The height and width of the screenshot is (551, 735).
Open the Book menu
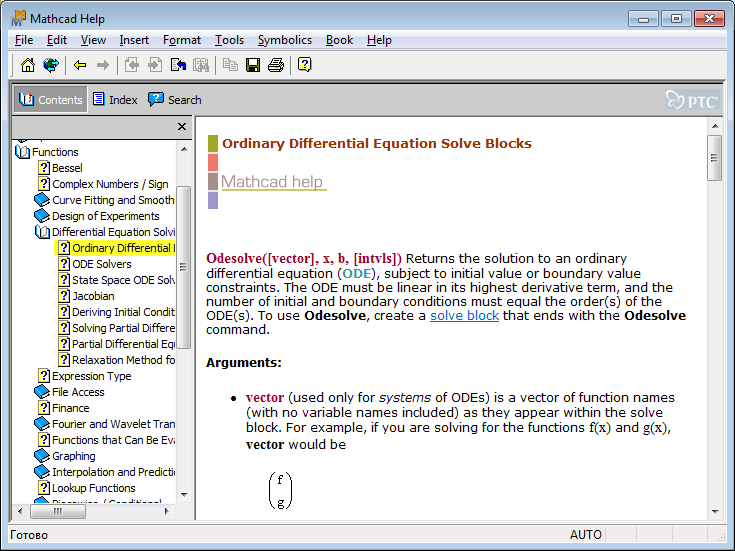click(339, 40)
